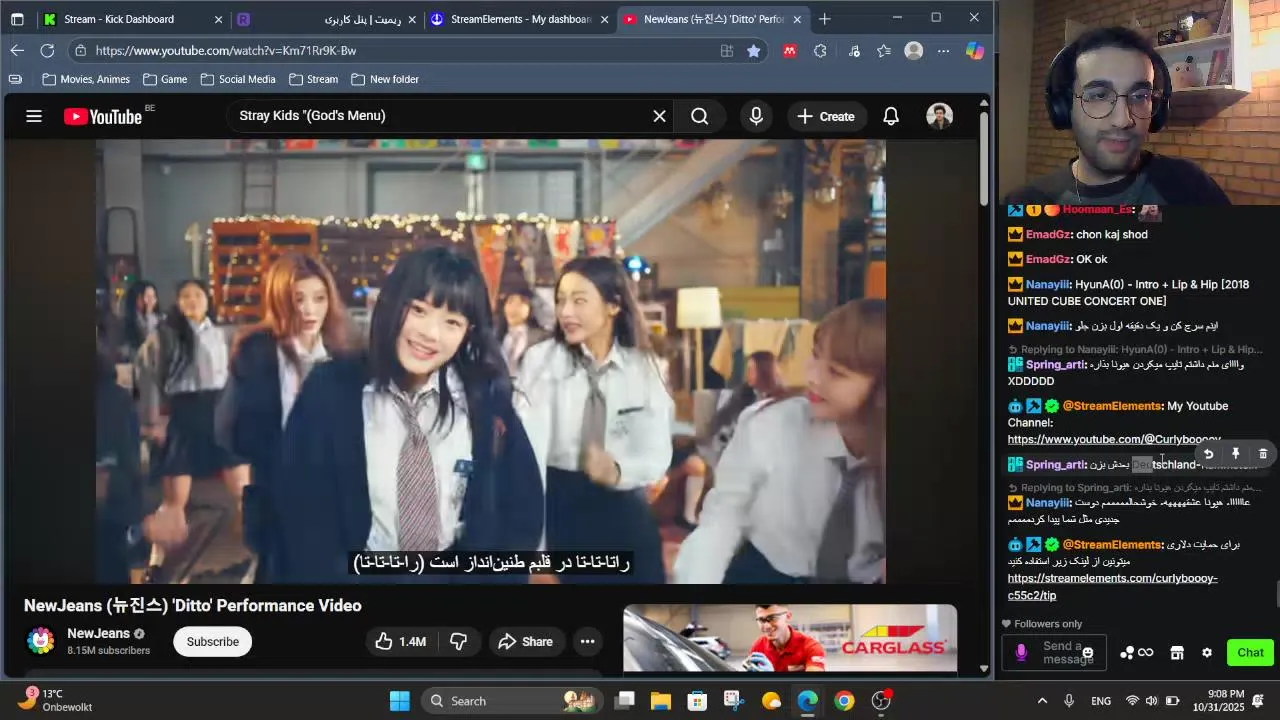
Task: Click the YouTube search magnifier button
Action: coord(700,116)
